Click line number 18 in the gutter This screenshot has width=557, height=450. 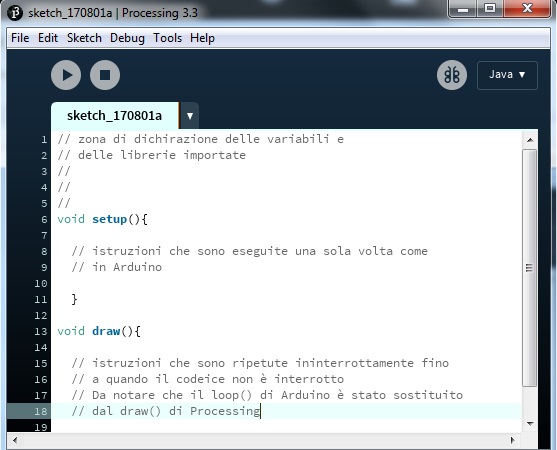40,411
